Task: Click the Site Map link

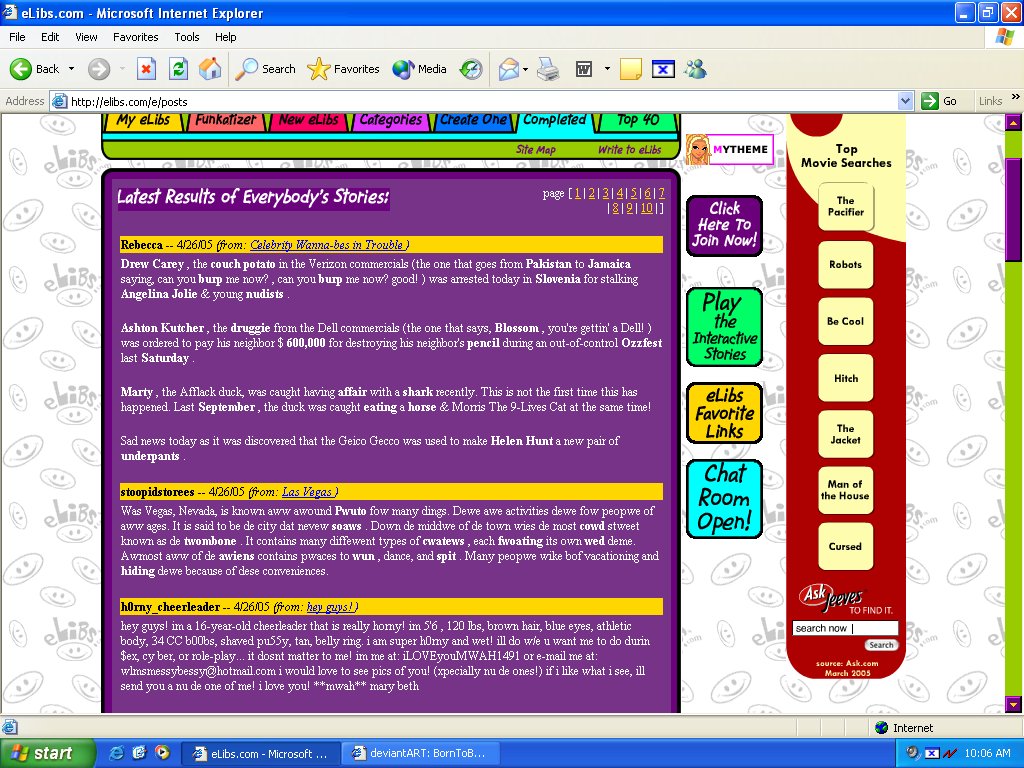Action: click(x=536, y=150)
